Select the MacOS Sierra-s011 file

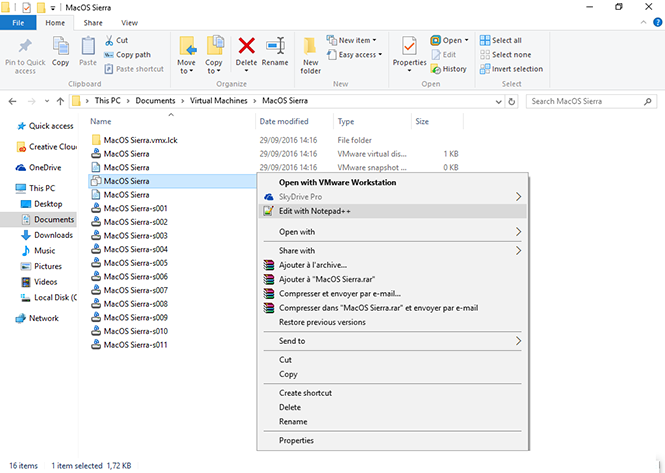coord(130,345)
